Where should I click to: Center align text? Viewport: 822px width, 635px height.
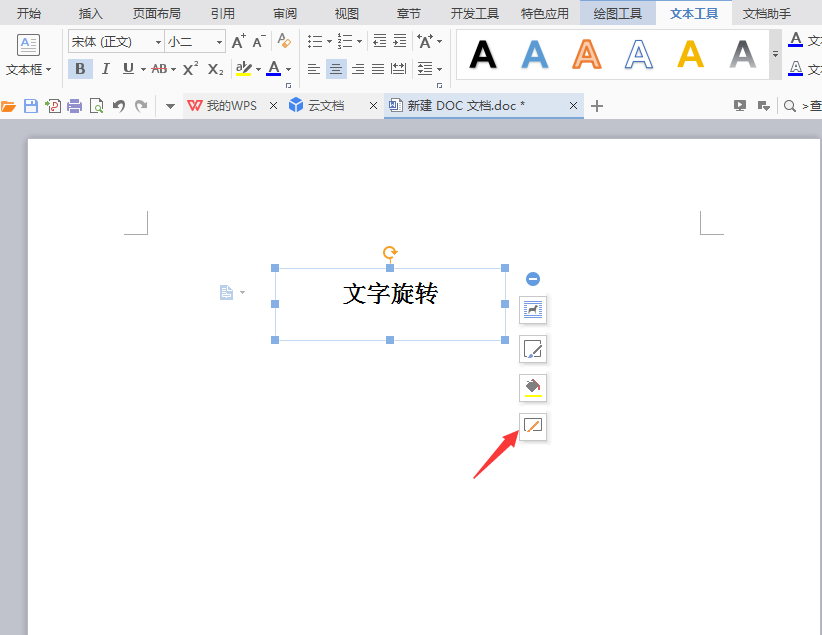336,69
